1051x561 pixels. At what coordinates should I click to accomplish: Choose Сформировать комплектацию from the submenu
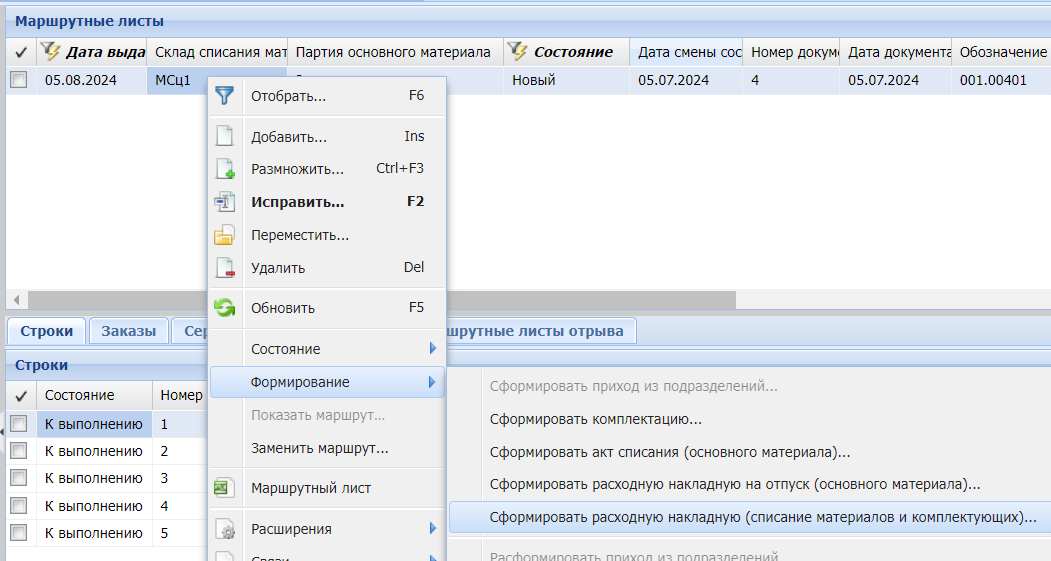coord(595,420)
